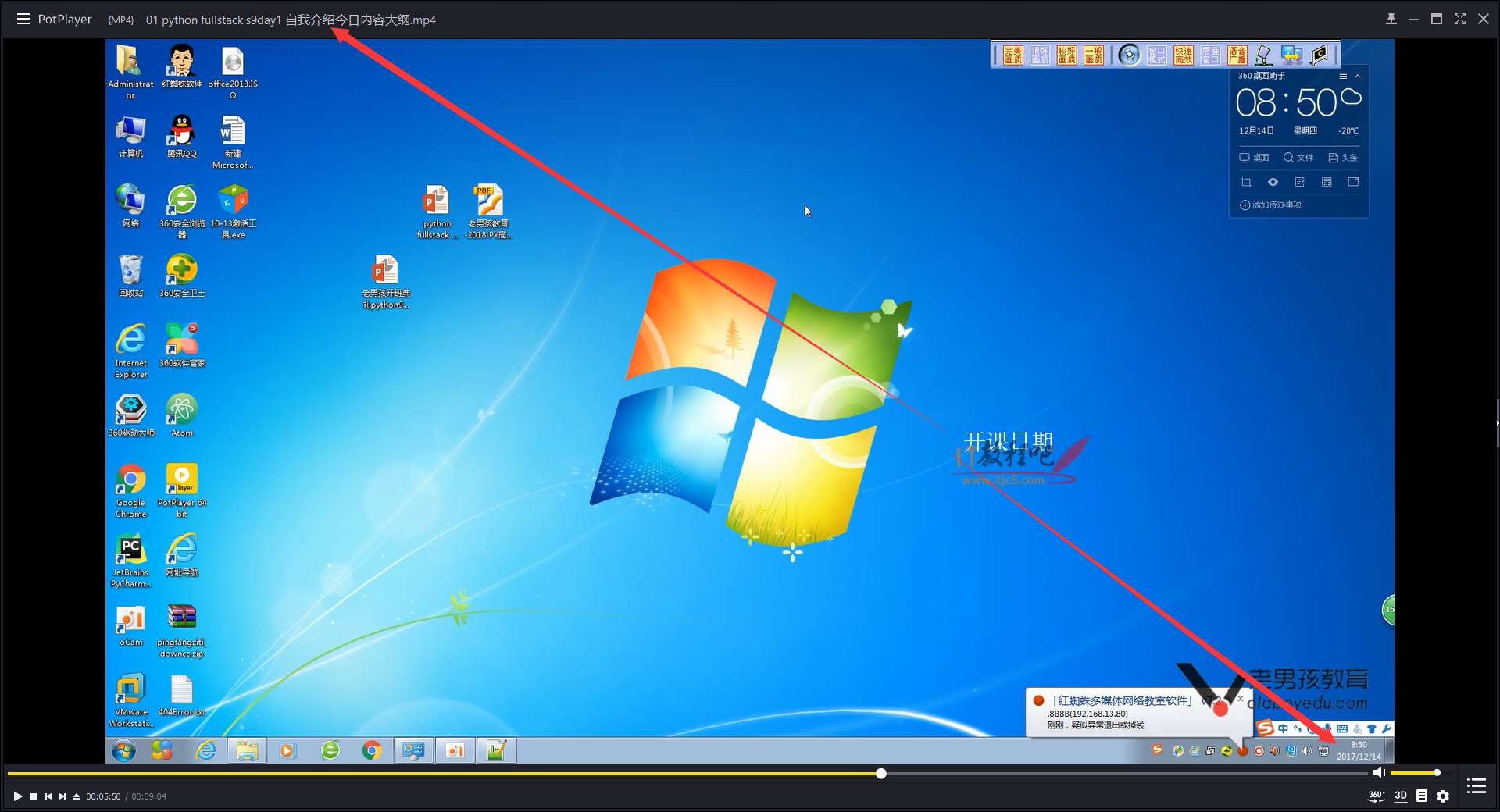Stop video playback
The height and width of the screenshot is (812, 1500).
pyautogui.click(x=34, y=796)
